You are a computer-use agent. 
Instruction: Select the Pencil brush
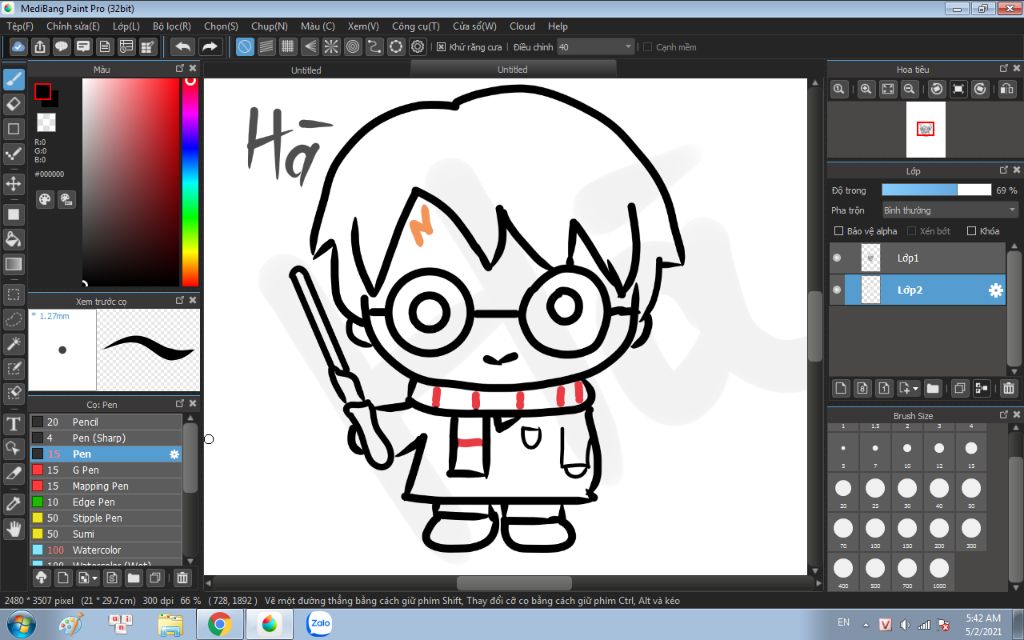pyautogui.click(x=106, y=422)
